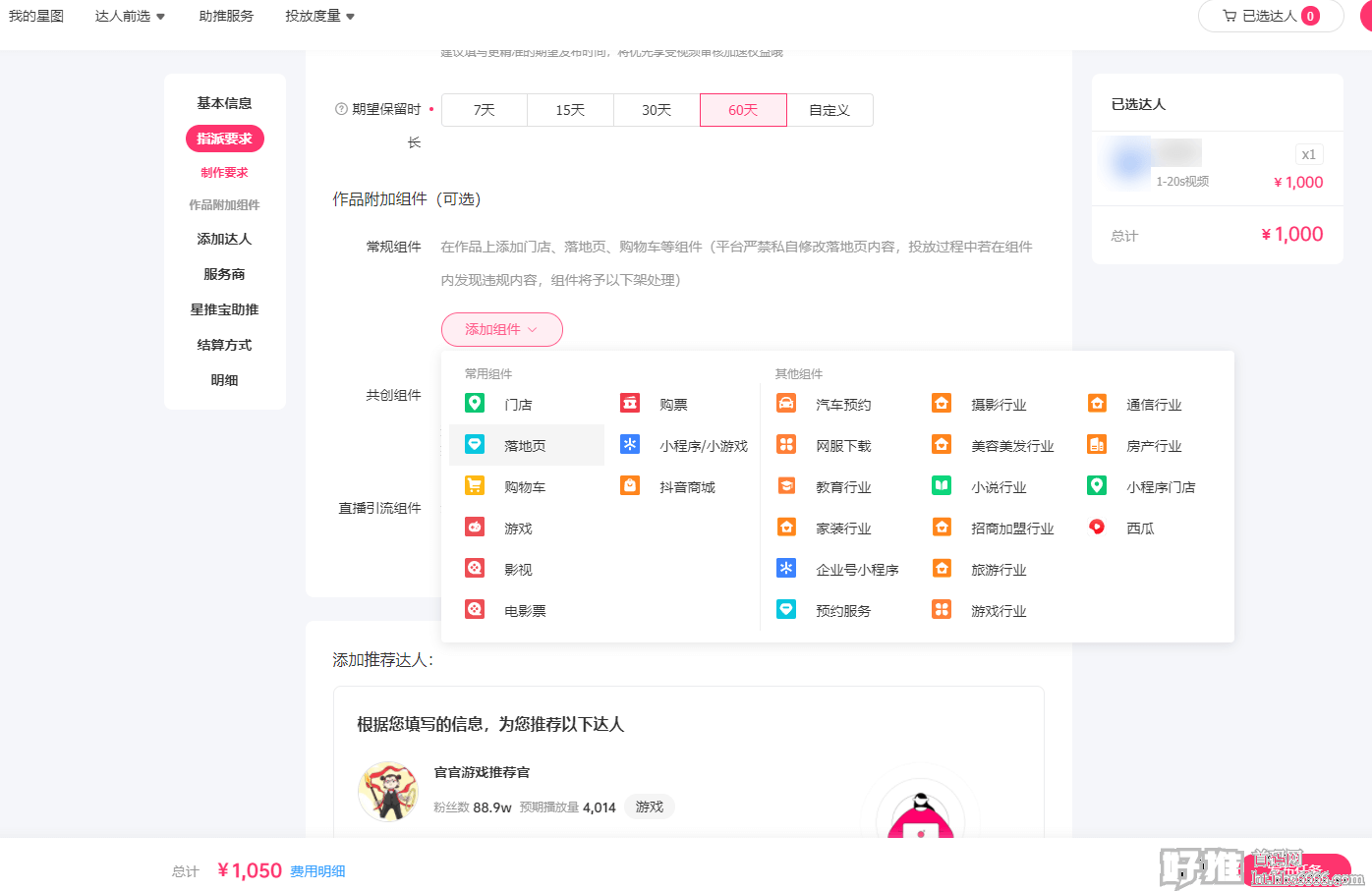Choose the 西瓜 video icon

coord(1097,528)
